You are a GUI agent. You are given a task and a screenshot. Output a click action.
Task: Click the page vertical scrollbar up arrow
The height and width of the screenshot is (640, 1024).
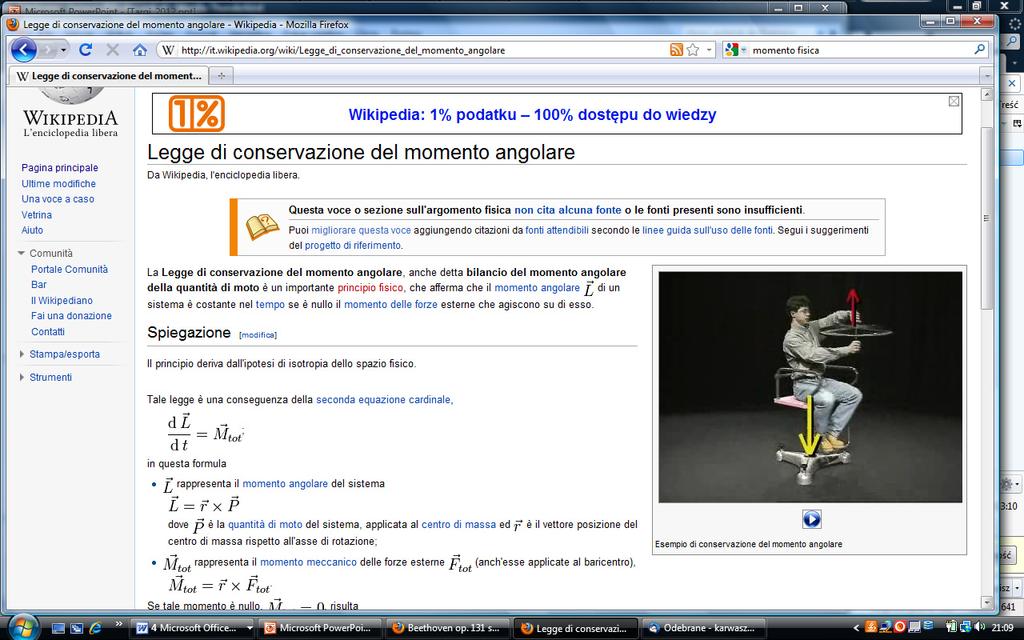(x=987, y=95)
